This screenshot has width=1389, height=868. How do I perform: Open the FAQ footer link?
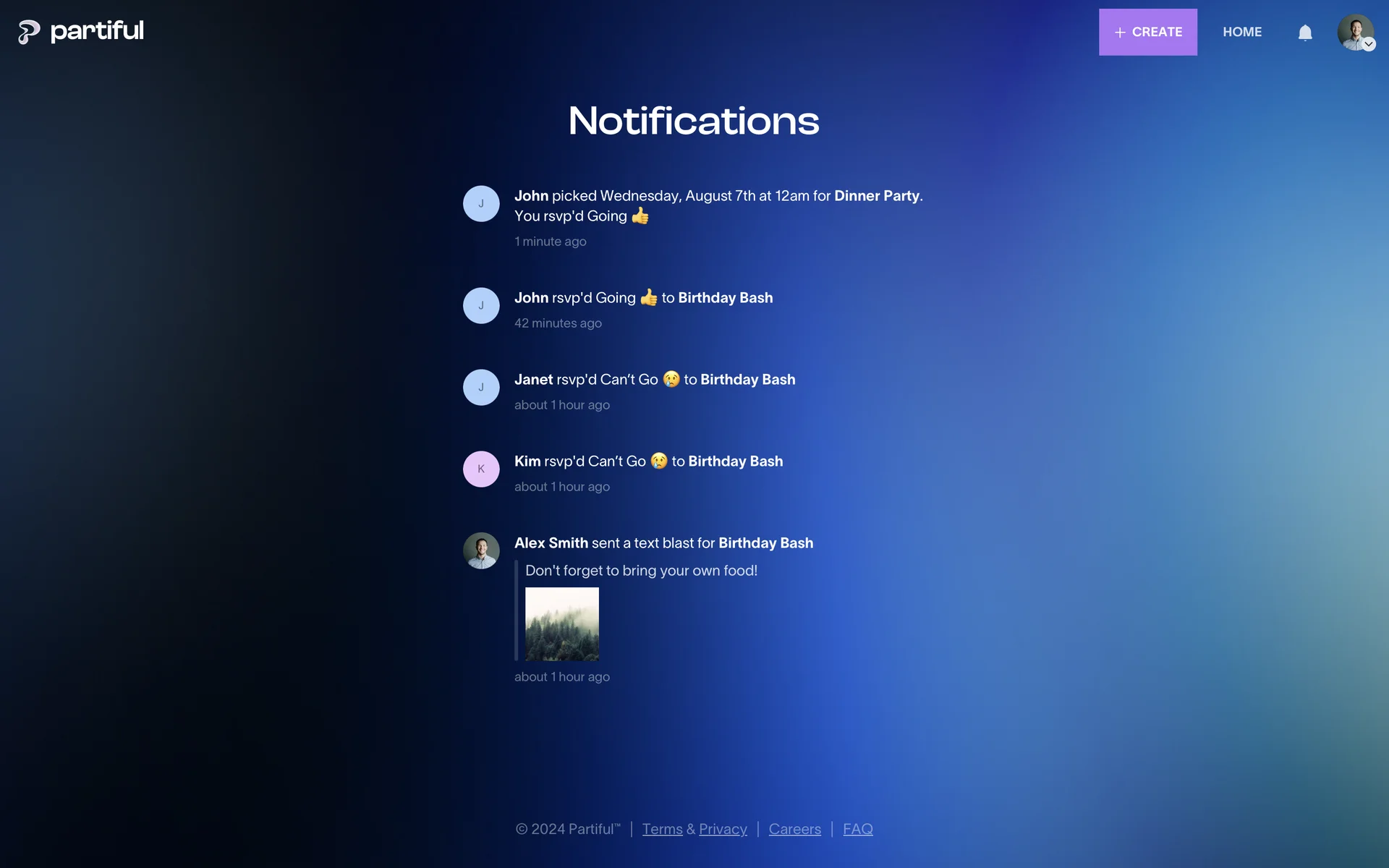tap(857, 829)
